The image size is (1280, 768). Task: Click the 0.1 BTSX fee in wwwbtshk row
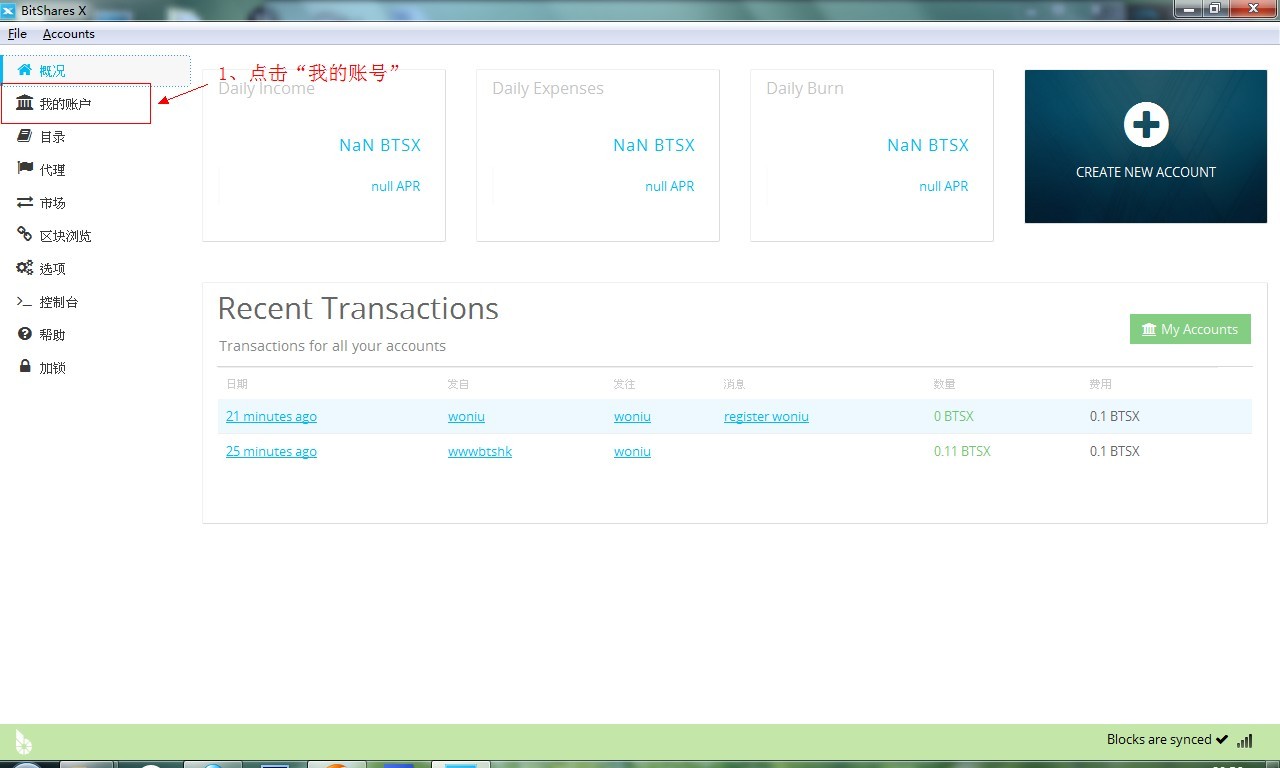point(1115,452)
